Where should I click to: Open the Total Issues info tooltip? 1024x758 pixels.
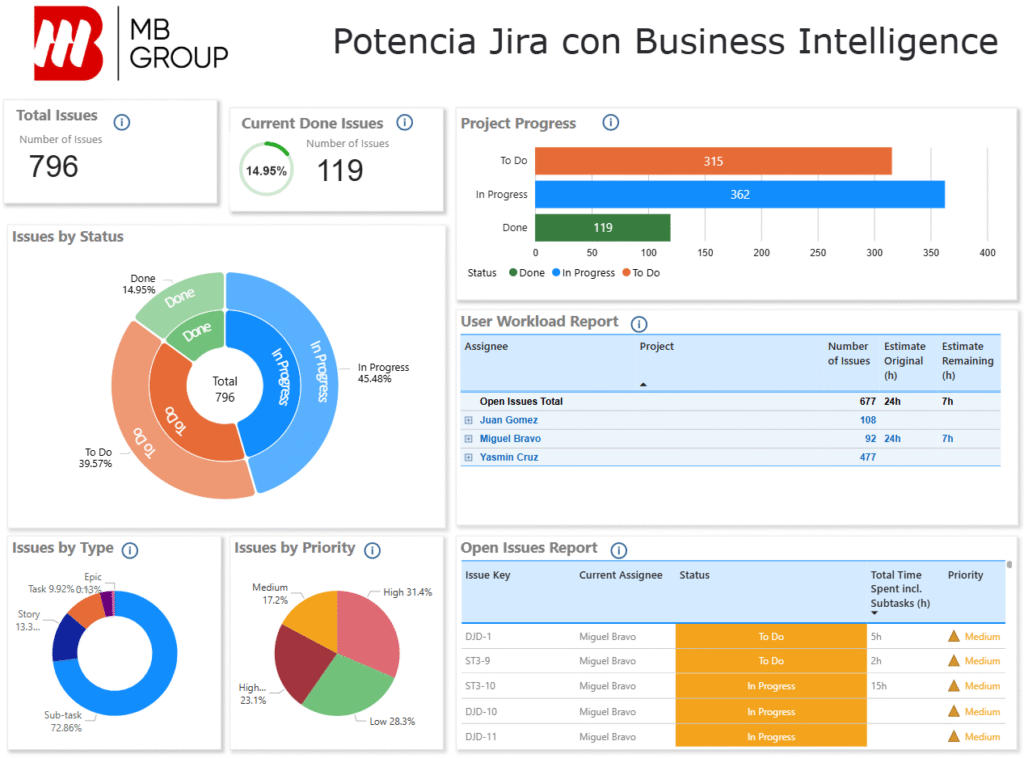click(122, 122)
